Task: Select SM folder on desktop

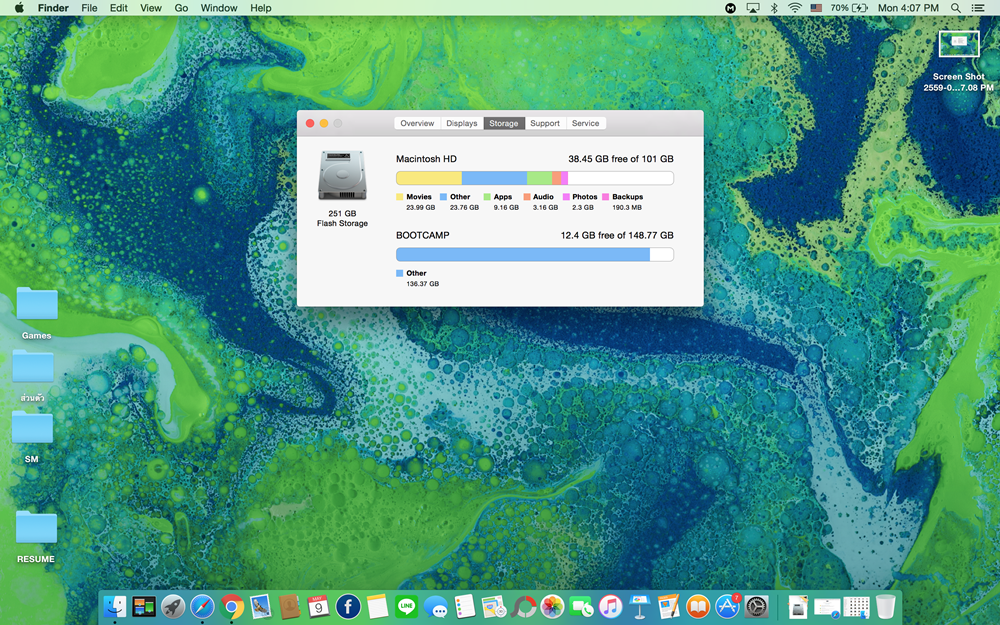Action: pyautogui.click(x=32, y=436)
